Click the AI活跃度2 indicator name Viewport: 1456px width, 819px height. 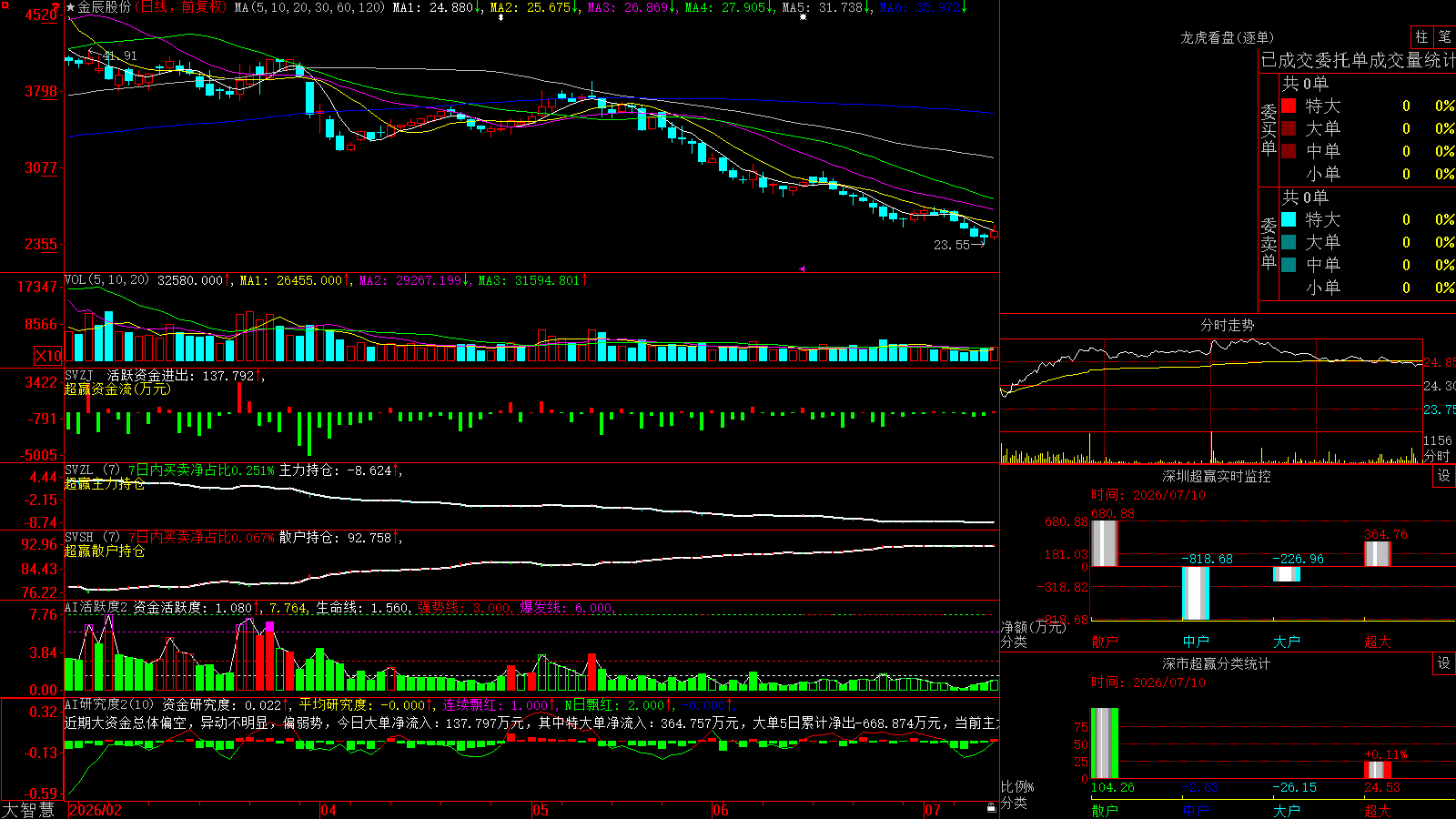[96, 607]
